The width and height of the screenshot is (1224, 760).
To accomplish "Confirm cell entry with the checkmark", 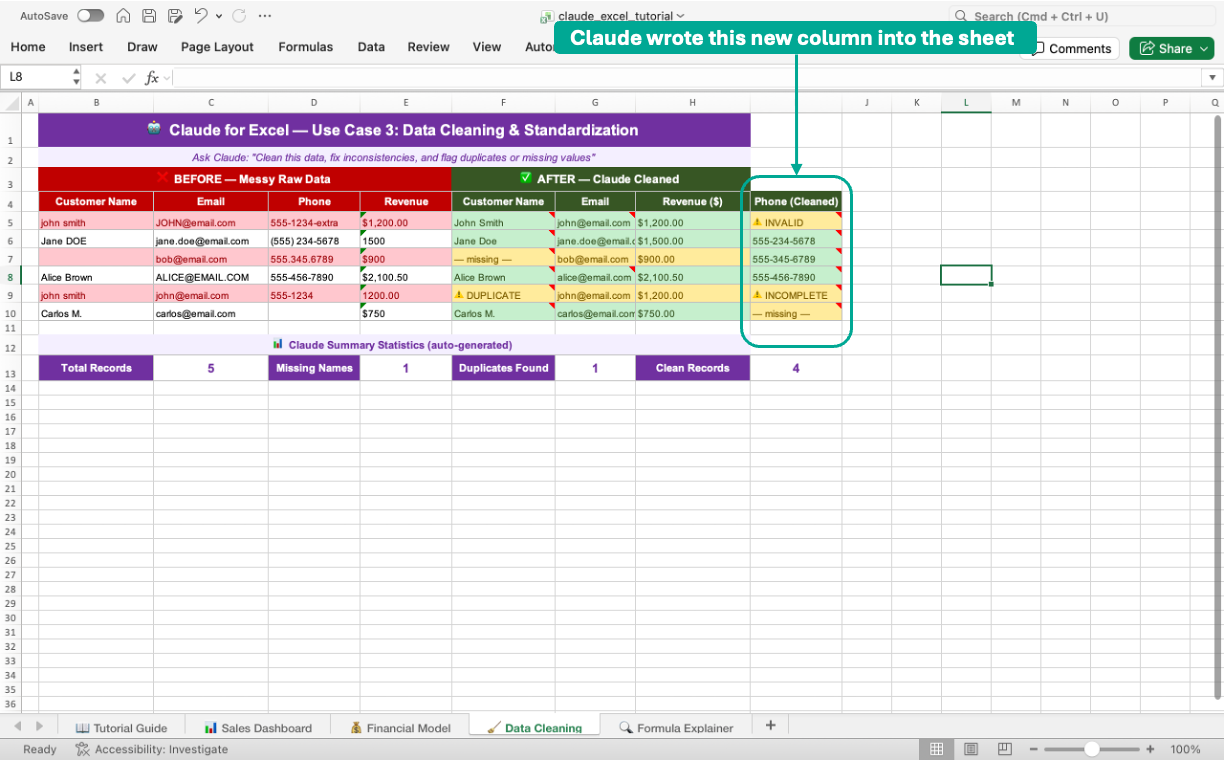I will 127,76.
